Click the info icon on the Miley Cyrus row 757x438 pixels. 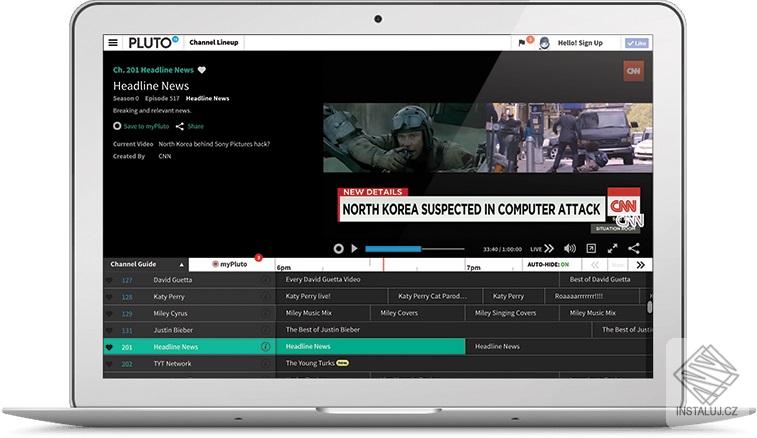coord(266,313)
